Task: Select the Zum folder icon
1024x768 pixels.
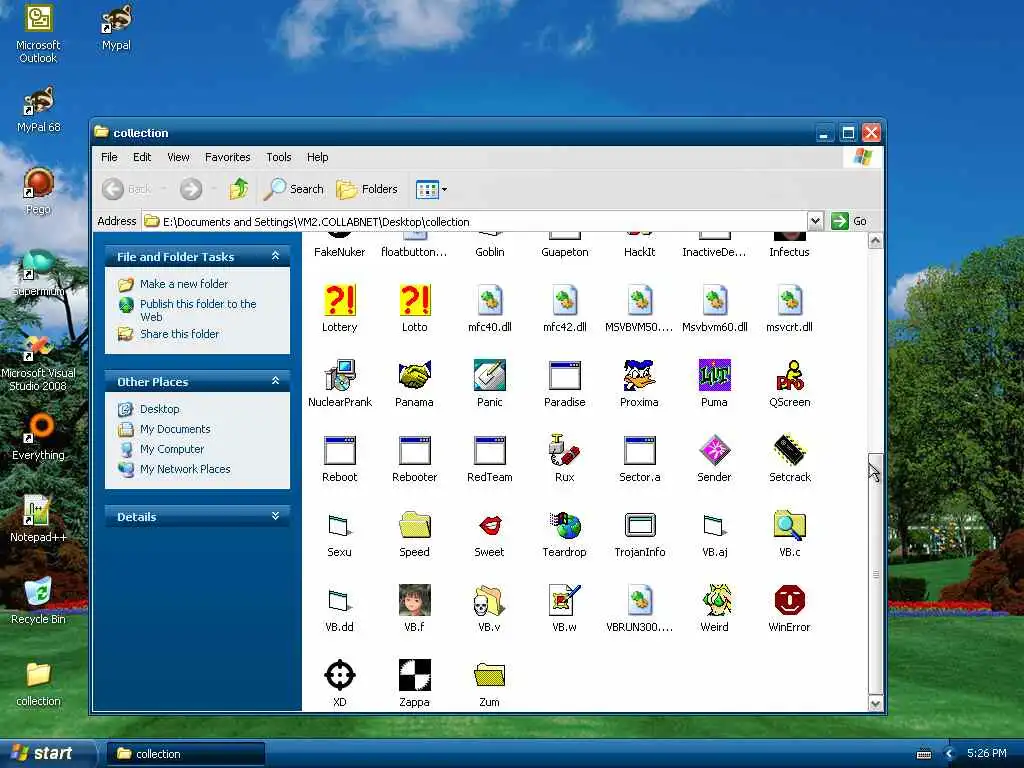Action: (x=490, y=675)
